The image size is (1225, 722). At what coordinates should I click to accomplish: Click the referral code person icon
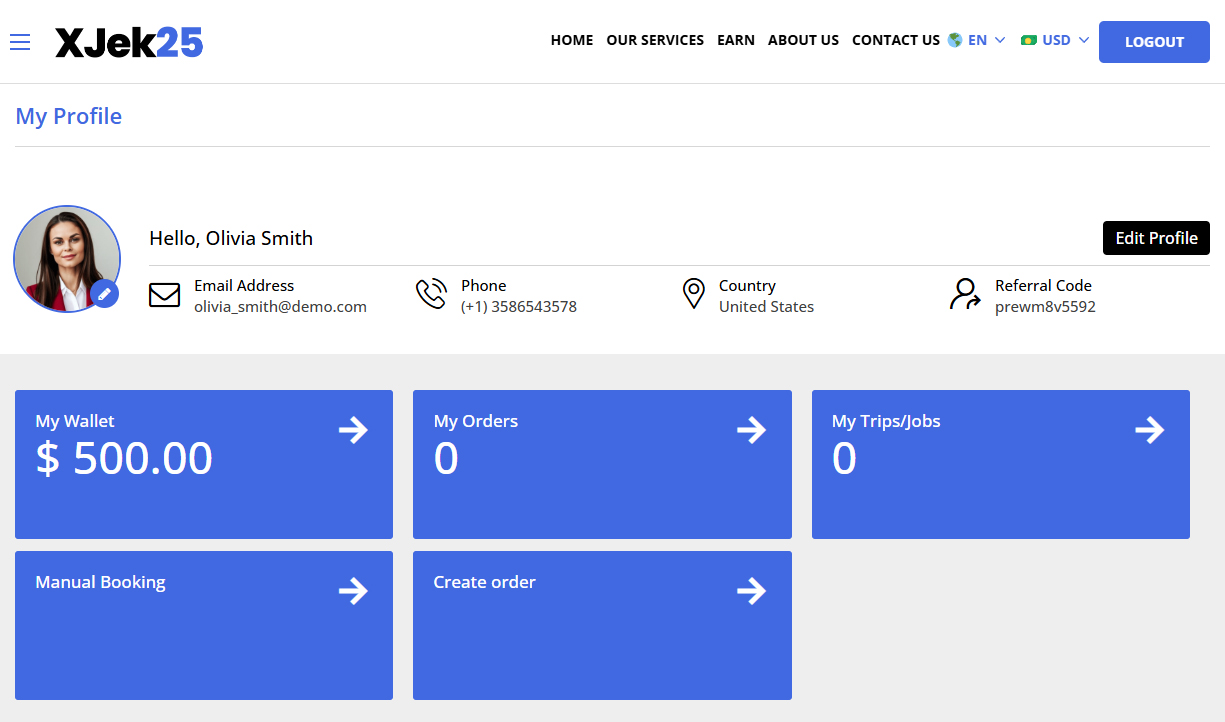click(965, 295)
